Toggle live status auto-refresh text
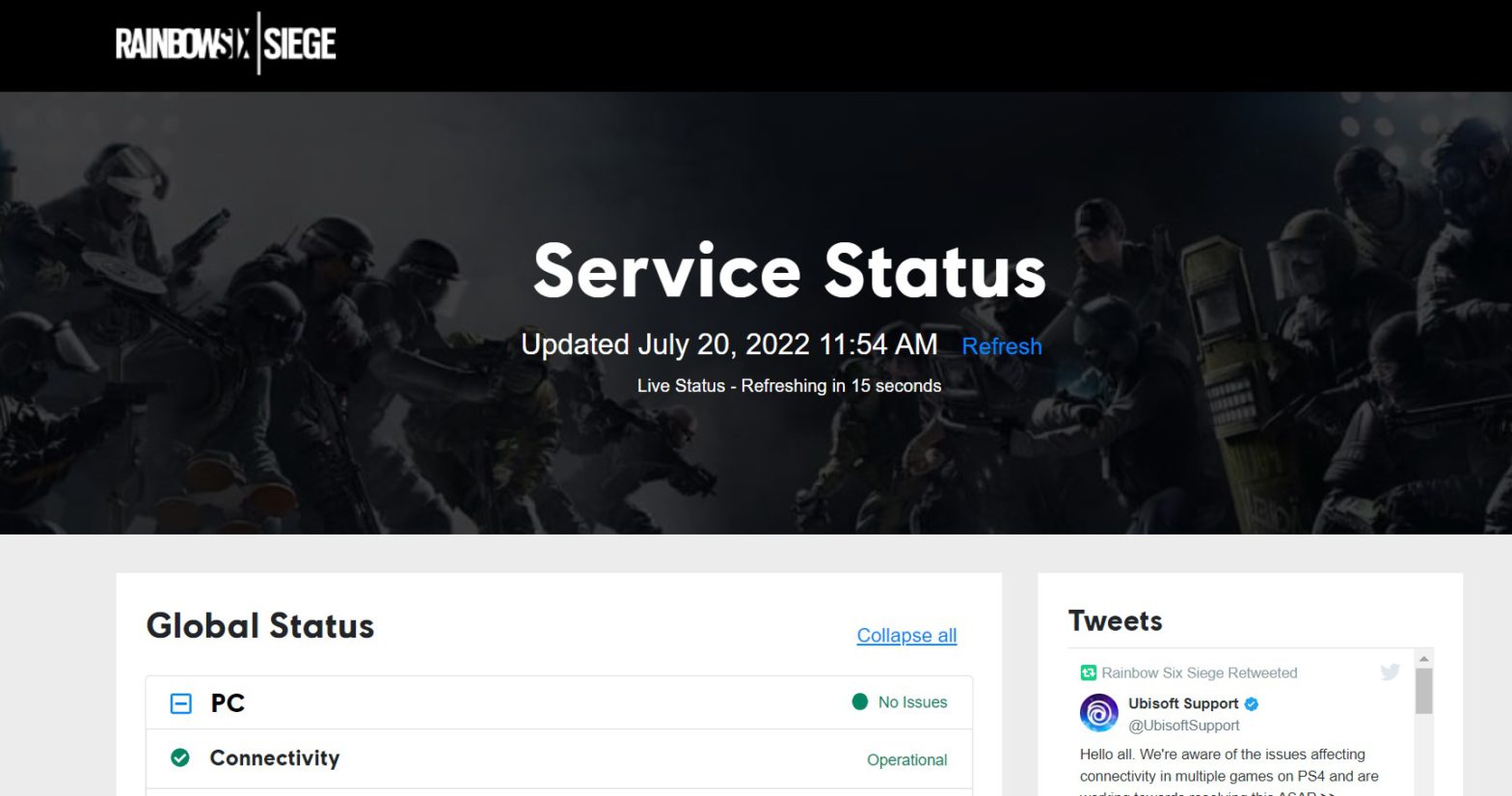1512x796 pixels. click(x=790, y=385)
